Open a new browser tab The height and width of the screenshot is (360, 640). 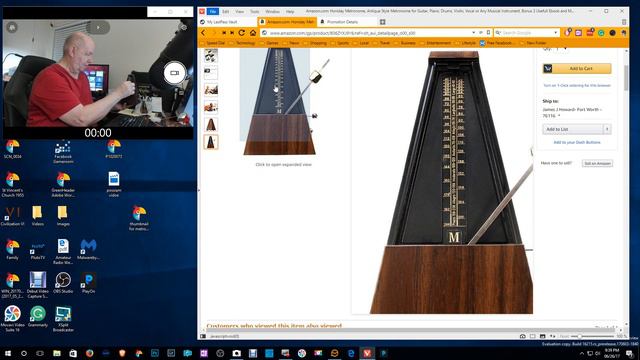pyautogui.click(x=382, y=22)
